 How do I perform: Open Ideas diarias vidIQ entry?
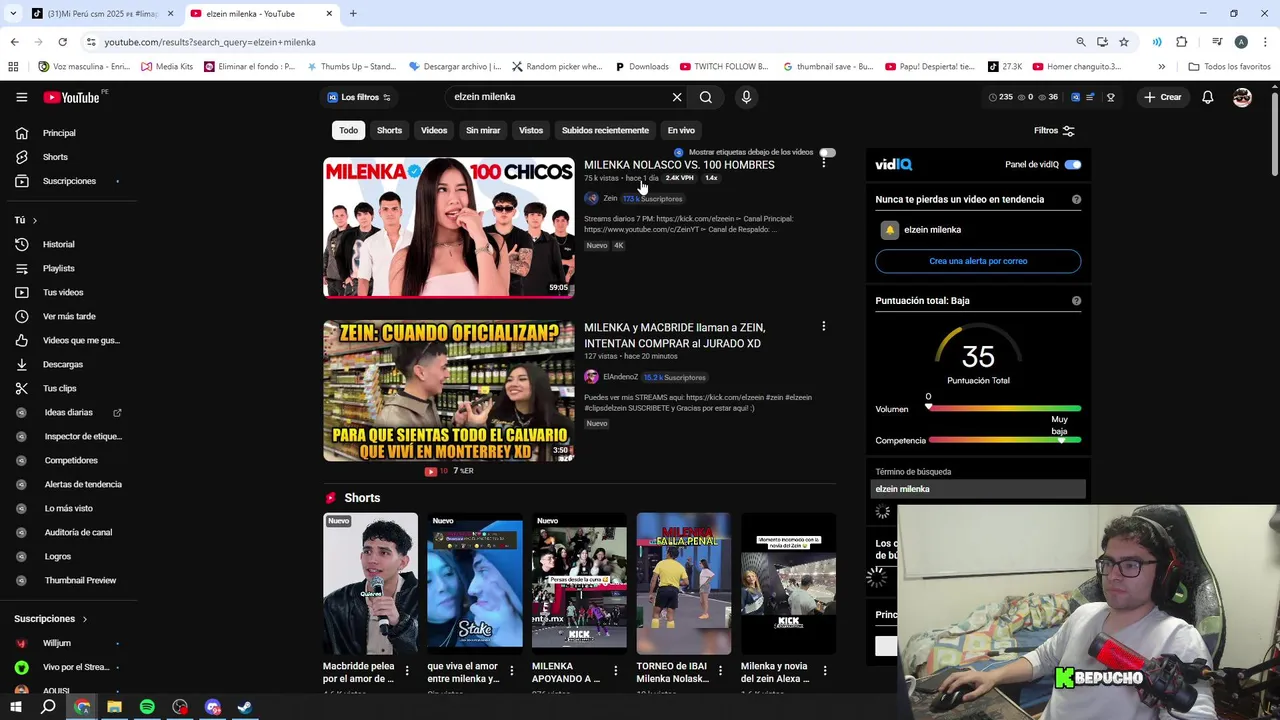(x=68, y=412)
